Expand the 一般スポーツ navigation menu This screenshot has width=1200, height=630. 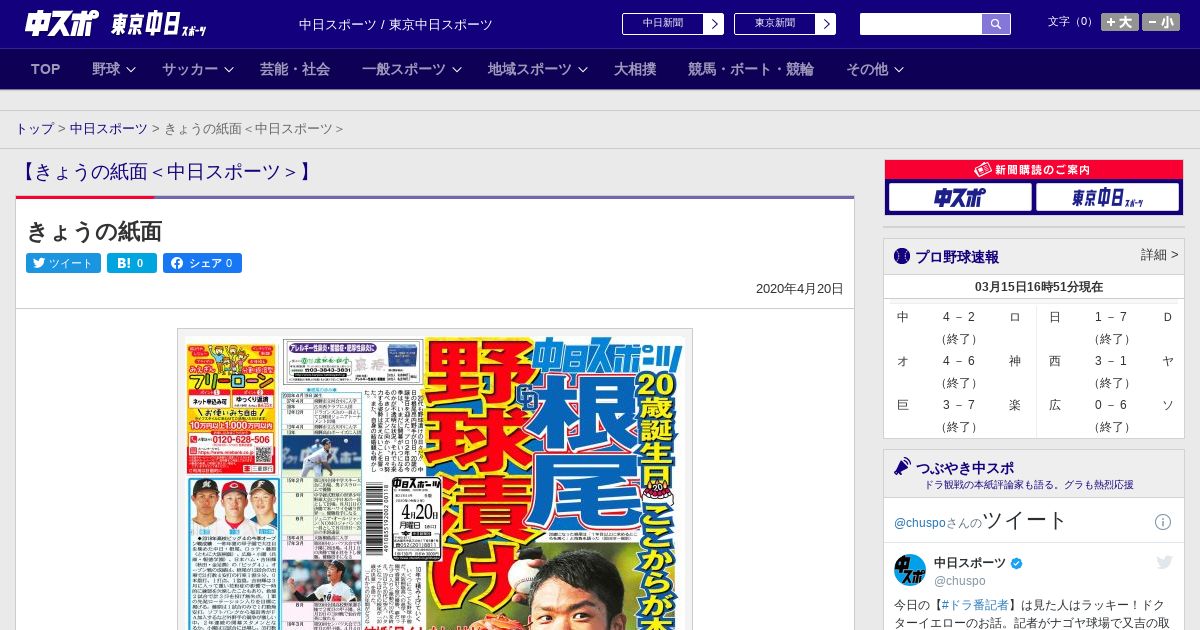(412, 69)
